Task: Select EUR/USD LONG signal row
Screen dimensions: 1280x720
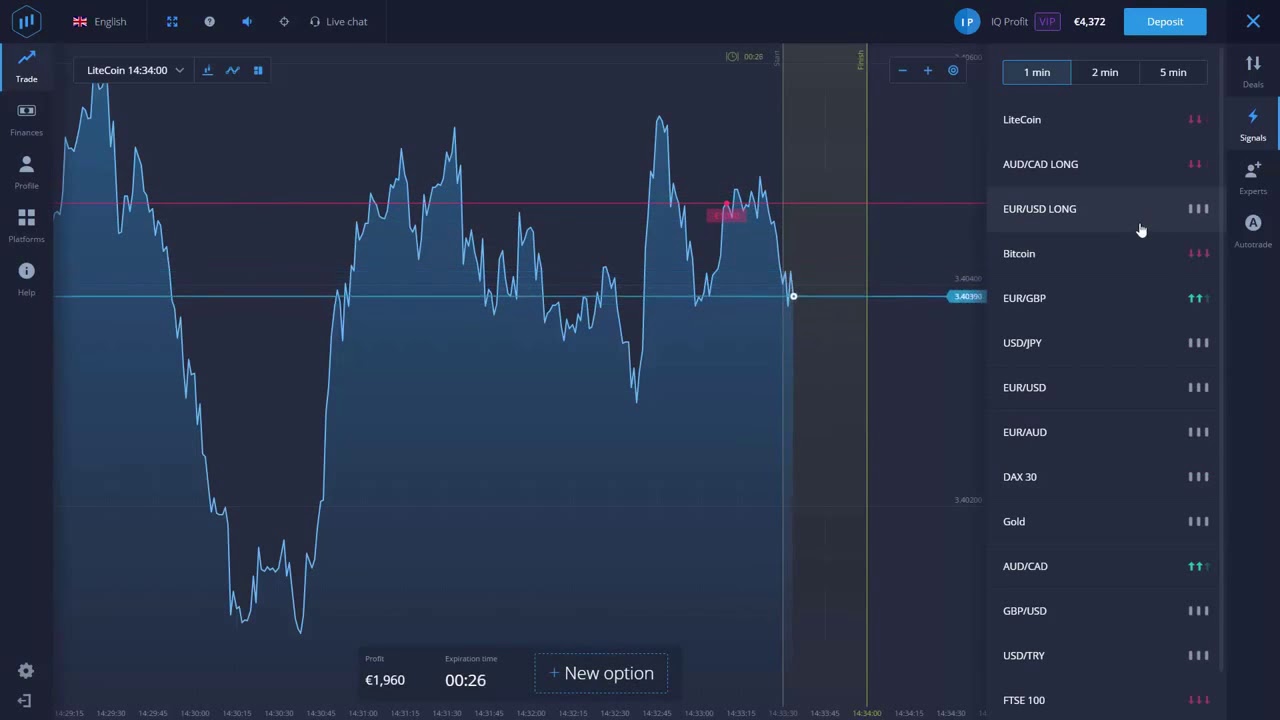Action: tap(1106, 209)
